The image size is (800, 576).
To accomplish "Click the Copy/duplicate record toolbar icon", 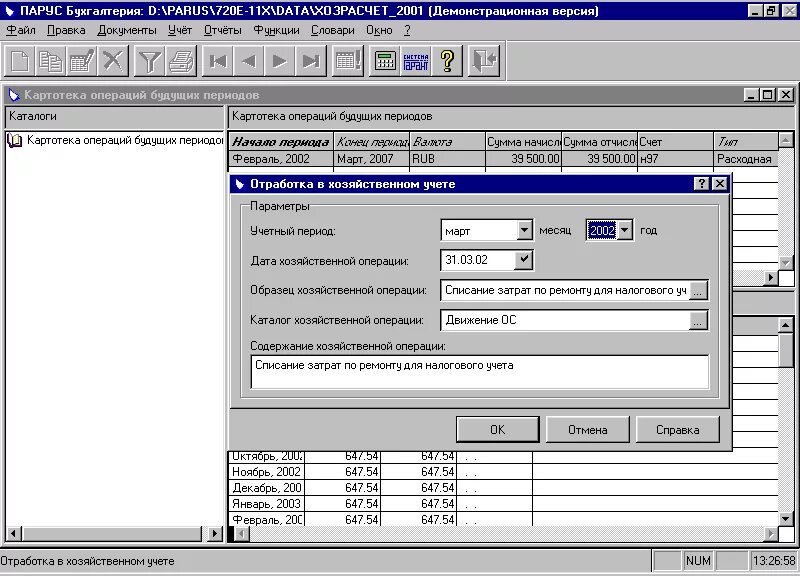I will [x=51, y=61].
